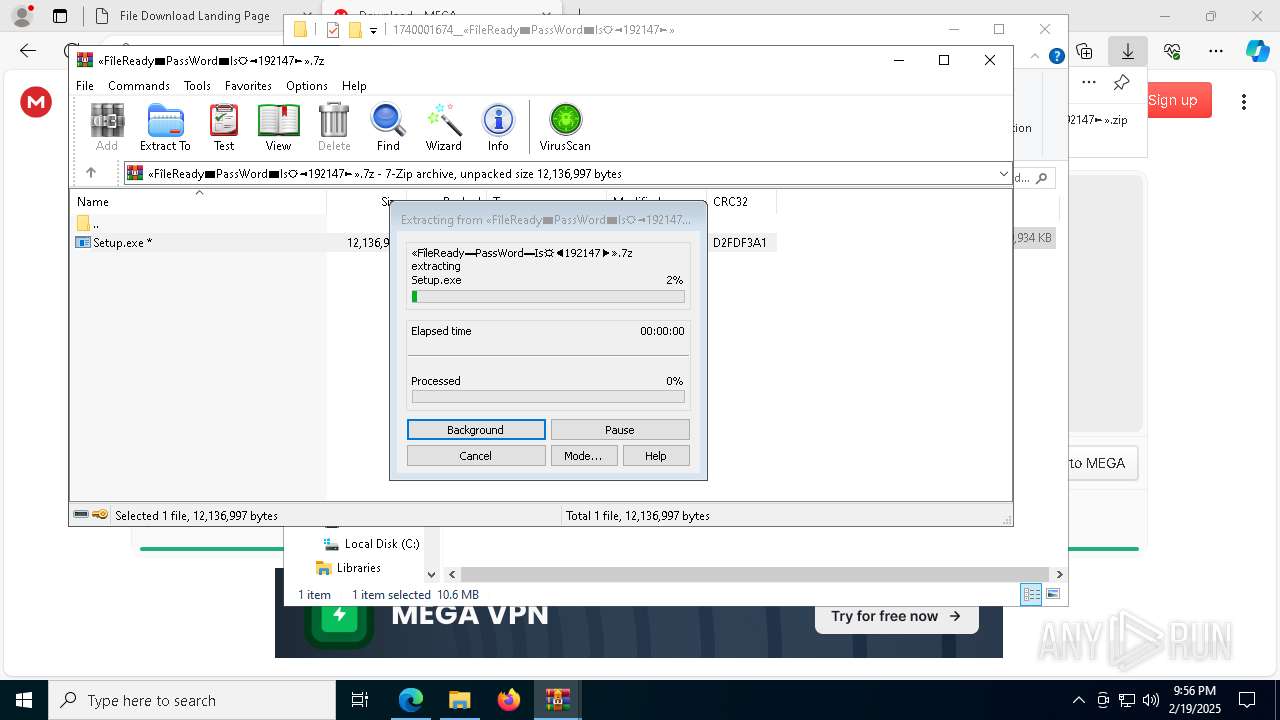Open the Favorites menu
The image size is (1280, 720).
pos(248,86)
